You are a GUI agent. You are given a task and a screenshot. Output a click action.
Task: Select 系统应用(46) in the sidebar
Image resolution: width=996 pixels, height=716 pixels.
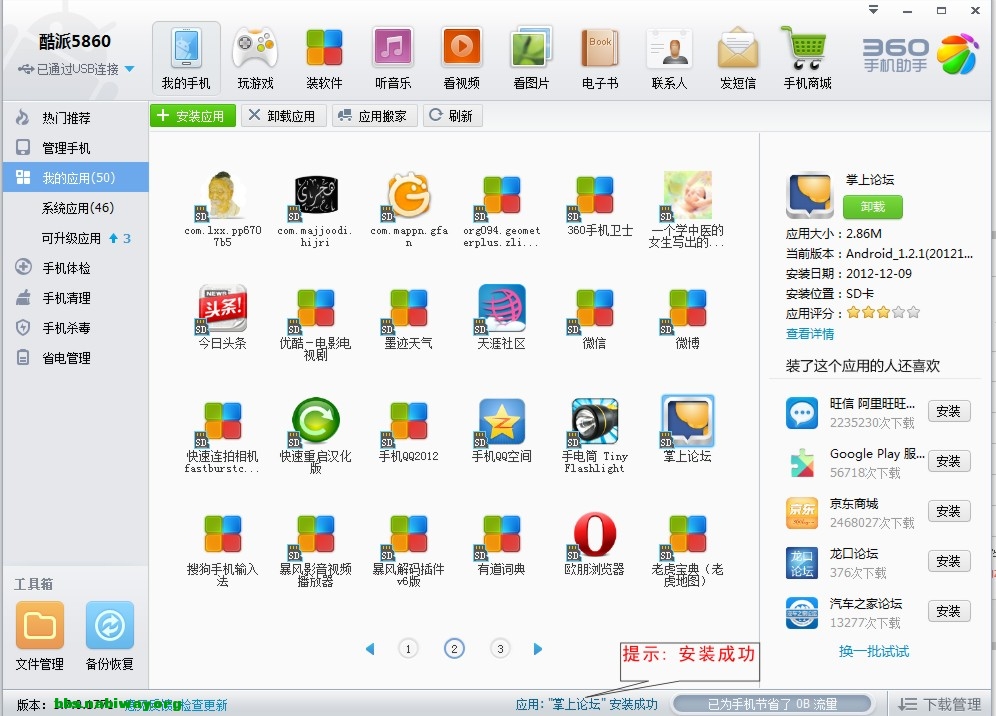(78, 208)
